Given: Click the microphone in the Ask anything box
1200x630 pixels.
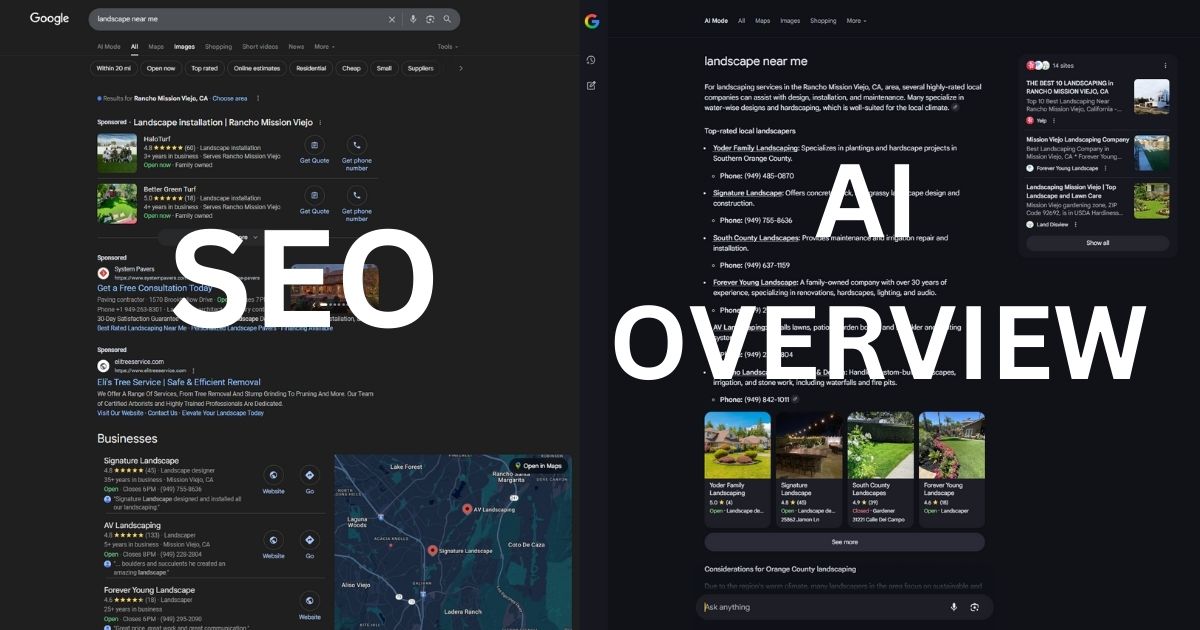Looking at the screenshot, I should [x=953, y=607].
